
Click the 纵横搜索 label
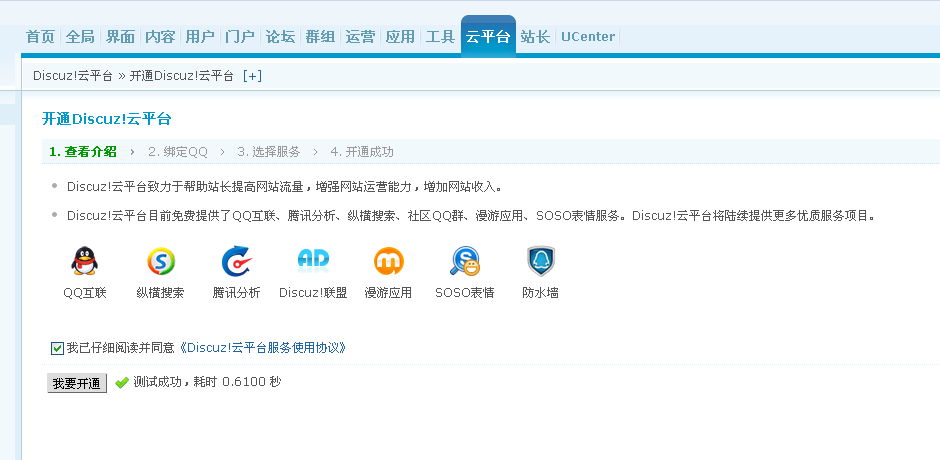click(161, 293)
